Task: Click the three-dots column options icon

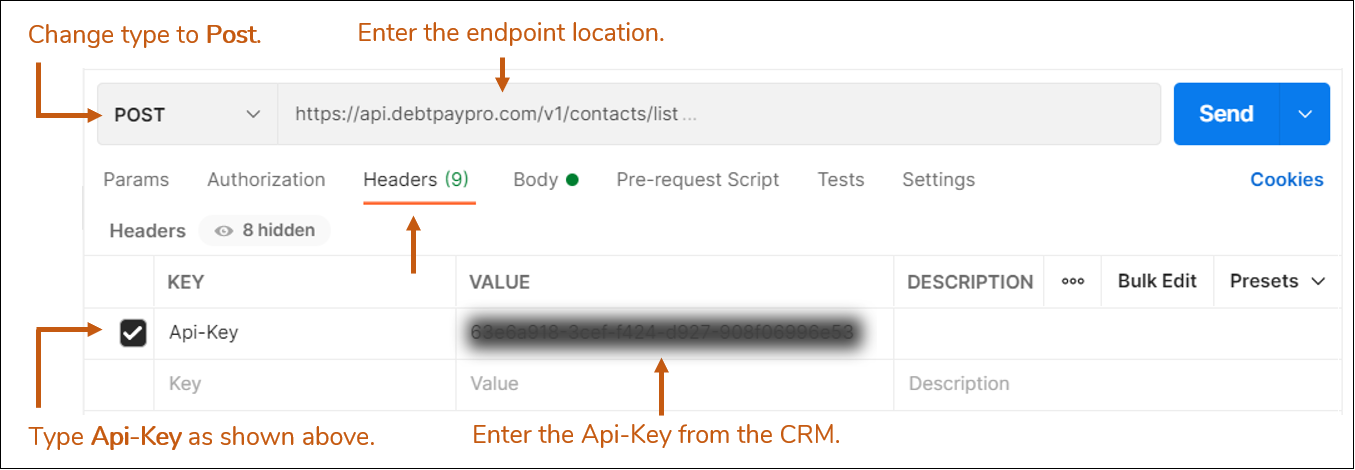Action: [1073, 282]
